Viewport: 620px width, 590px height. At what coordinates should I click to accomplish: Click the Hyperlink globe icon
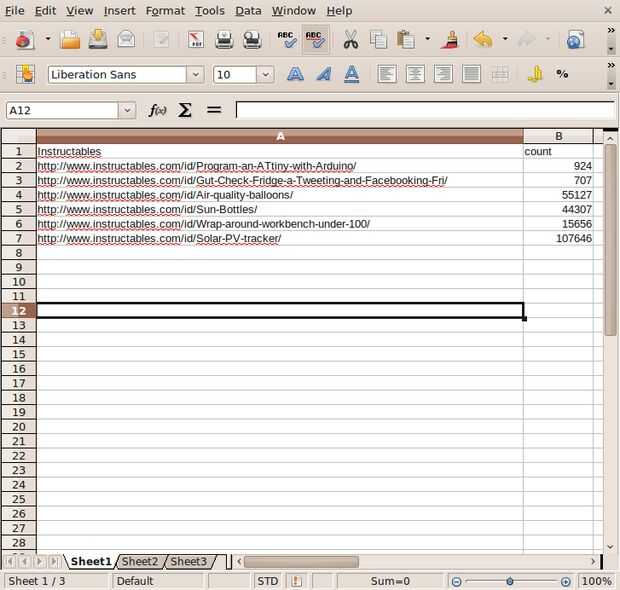tap(575, 40)
